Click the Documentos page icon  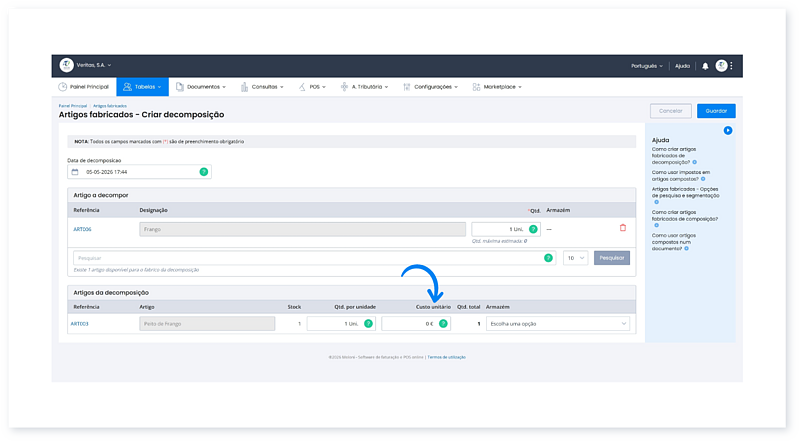180,87
